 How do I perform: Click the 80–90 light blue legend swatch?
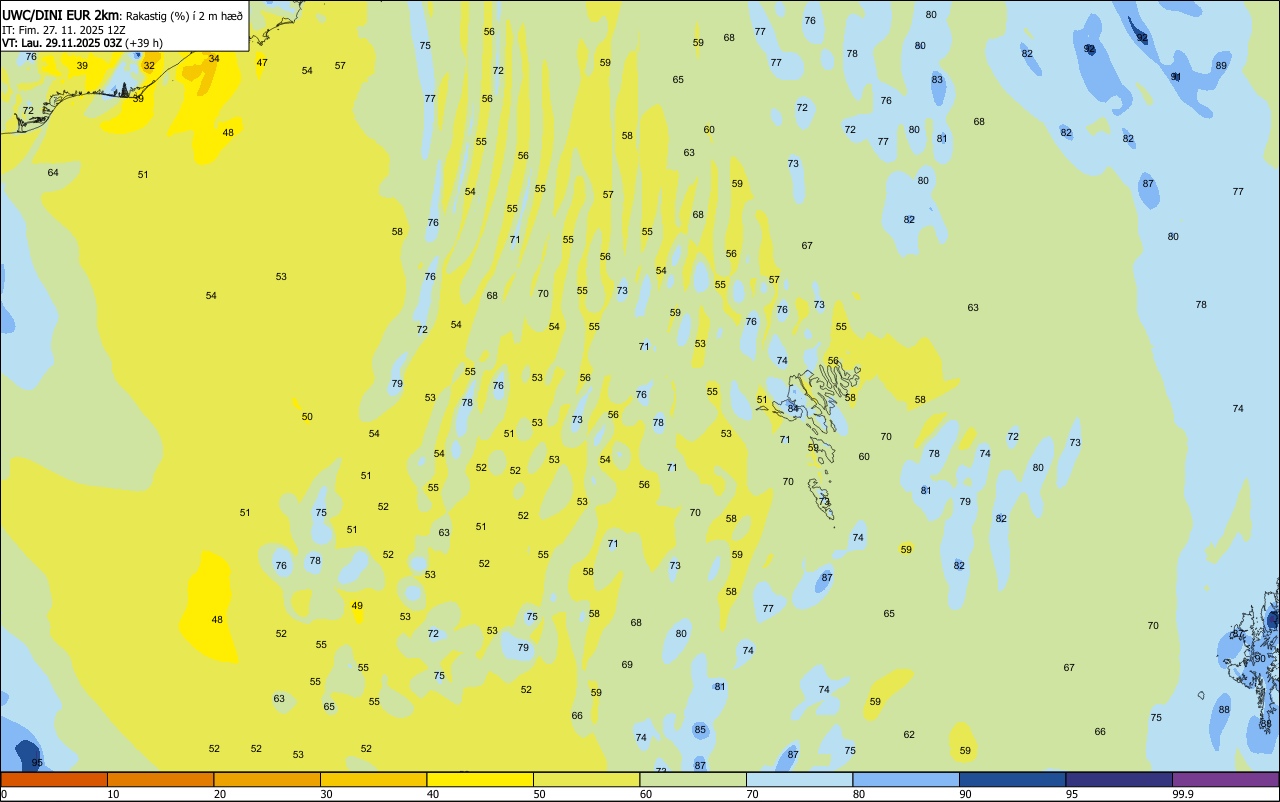click(x=906, y=779)
